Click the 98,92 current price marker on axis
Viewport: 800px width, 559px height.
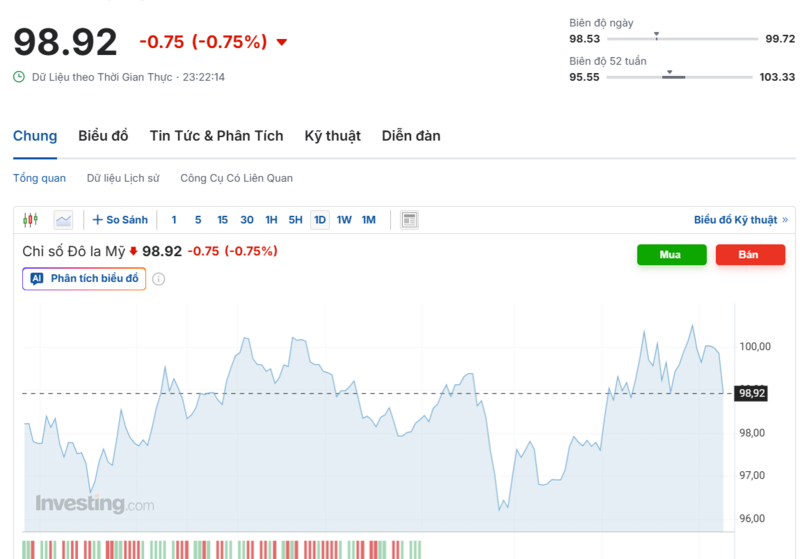tap(751, 393)
